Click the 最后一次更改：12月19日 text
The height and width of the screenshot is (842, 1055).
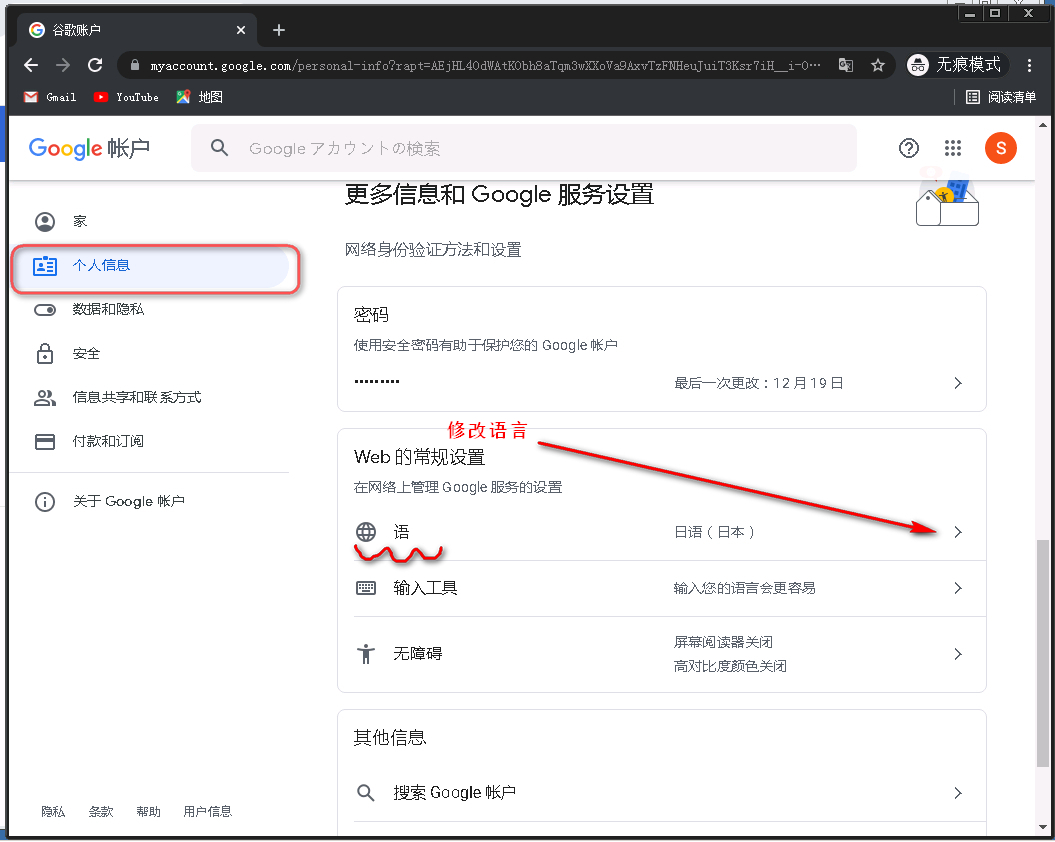(758, 383)
